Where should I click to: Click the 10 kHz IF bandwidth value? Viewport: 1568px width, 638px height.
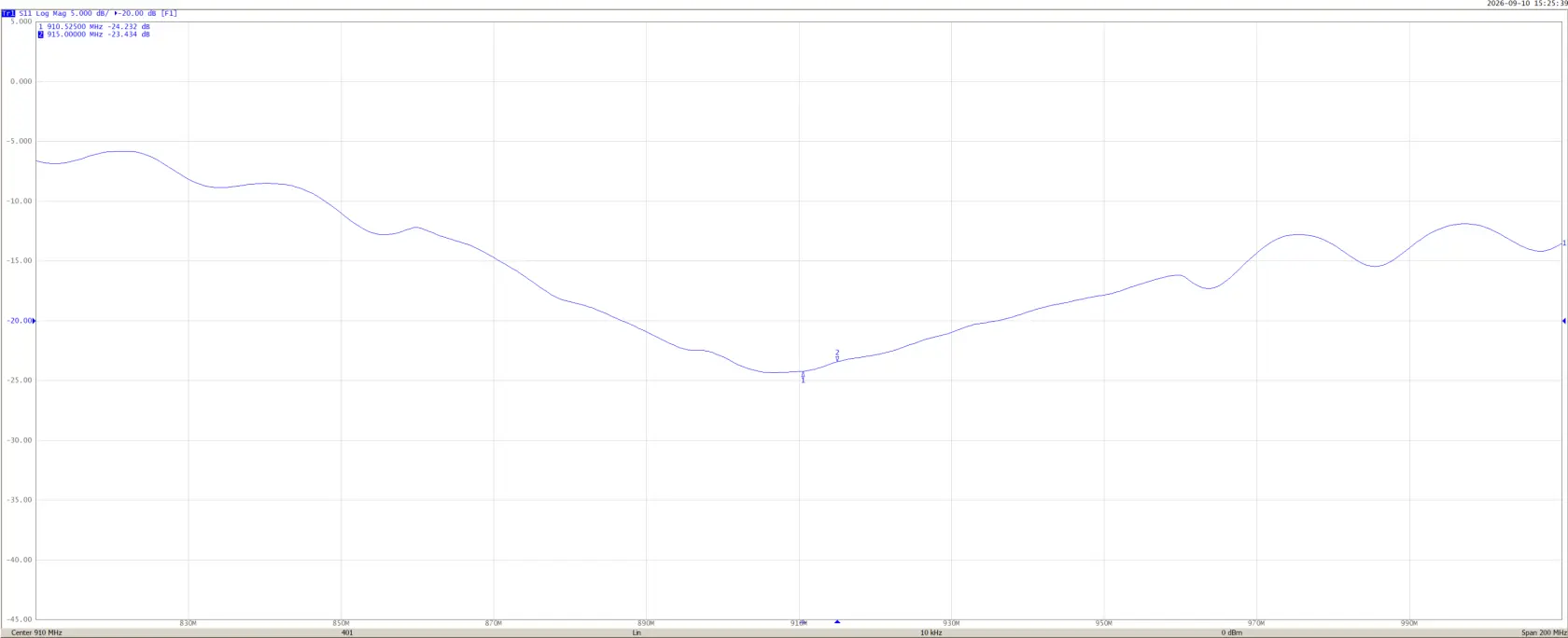click(931, 633)
